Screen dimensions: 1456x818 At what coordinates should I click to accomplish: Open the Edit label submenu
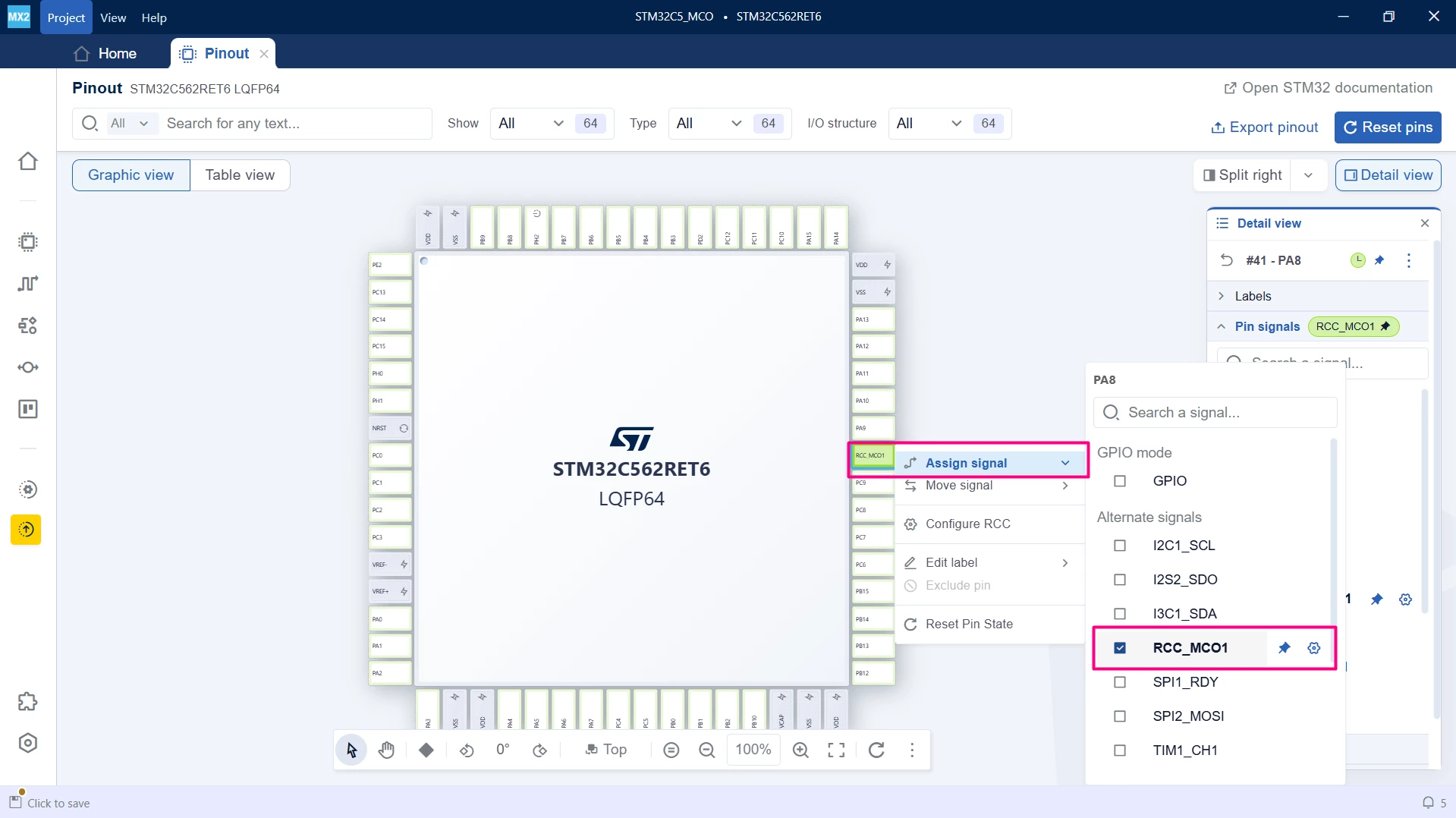(990, 563)
